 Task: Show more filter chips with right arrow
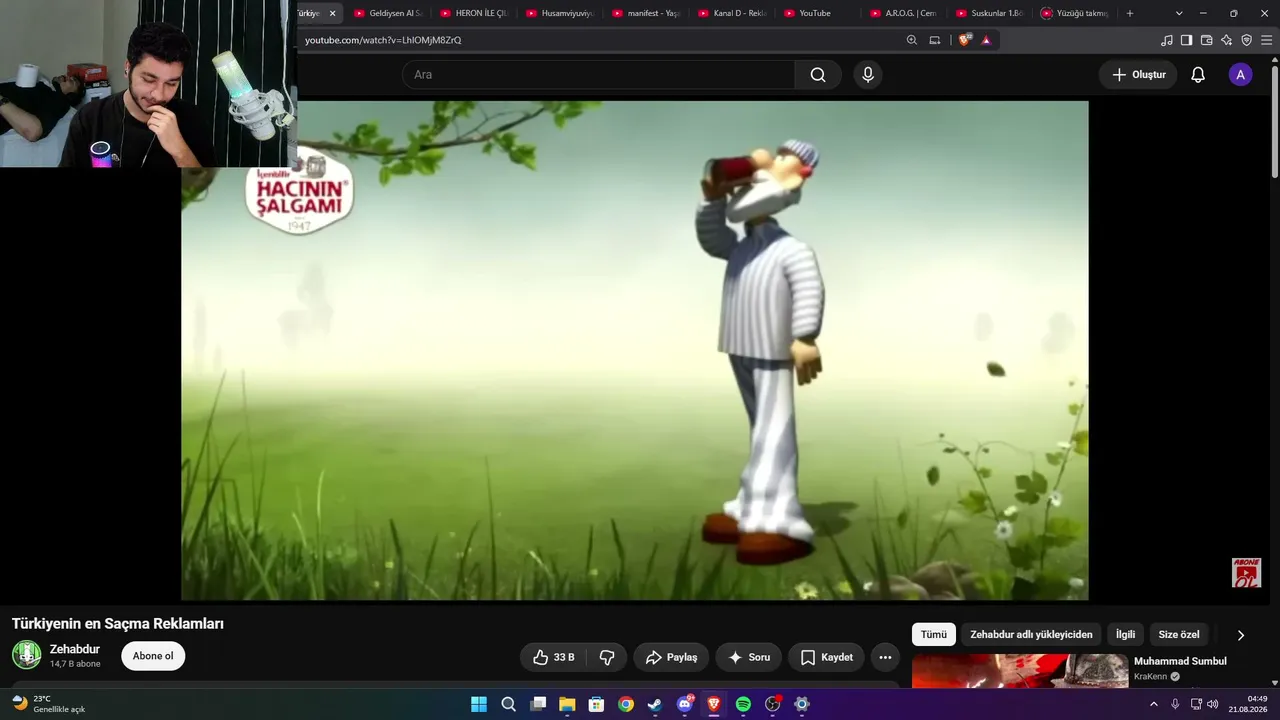[x=1241, y=635]
